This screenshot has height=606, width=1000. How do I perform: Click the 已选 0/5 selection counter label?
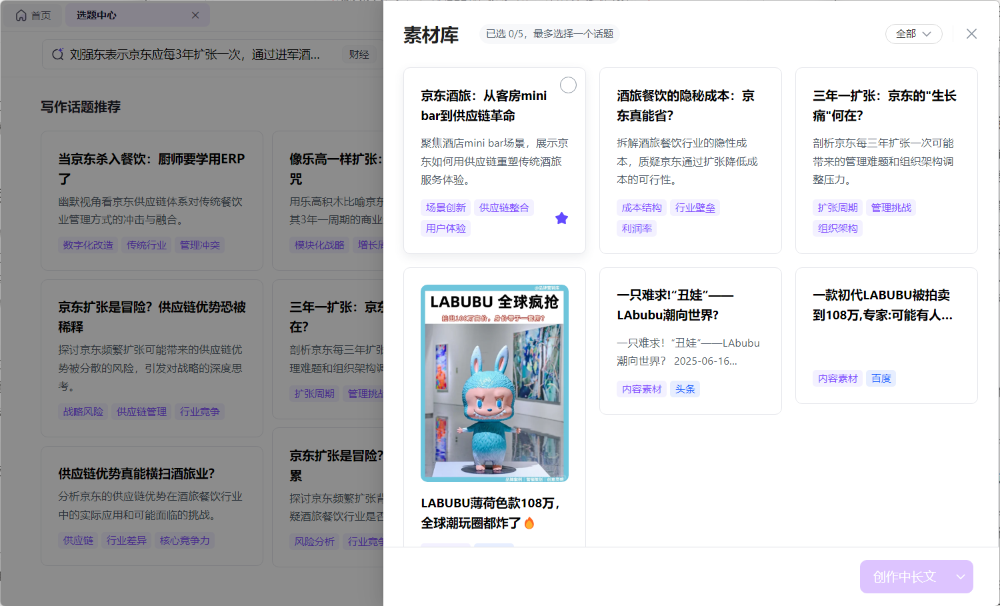click(549, 34)
